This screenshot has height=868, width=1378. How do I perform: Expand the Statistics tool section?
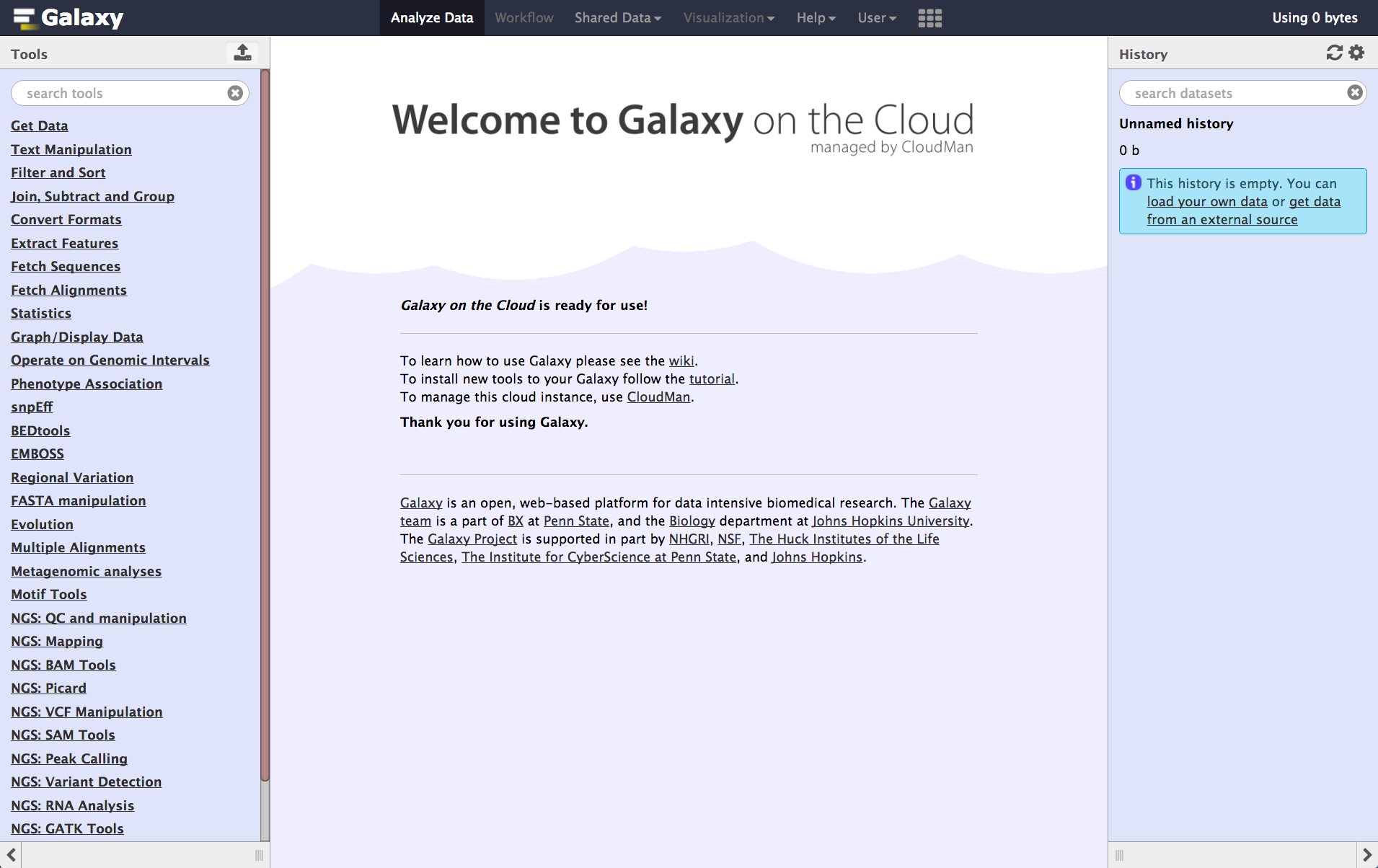point(41,313)
